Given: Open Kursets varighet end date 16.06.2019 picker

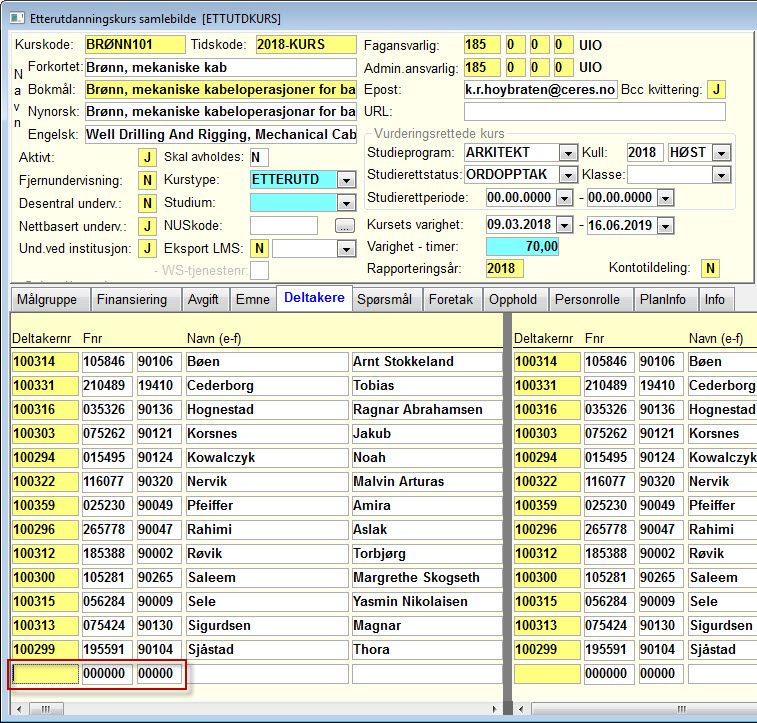Looking at the screenshot, I should pyautogui.click(x=665, y=225).
